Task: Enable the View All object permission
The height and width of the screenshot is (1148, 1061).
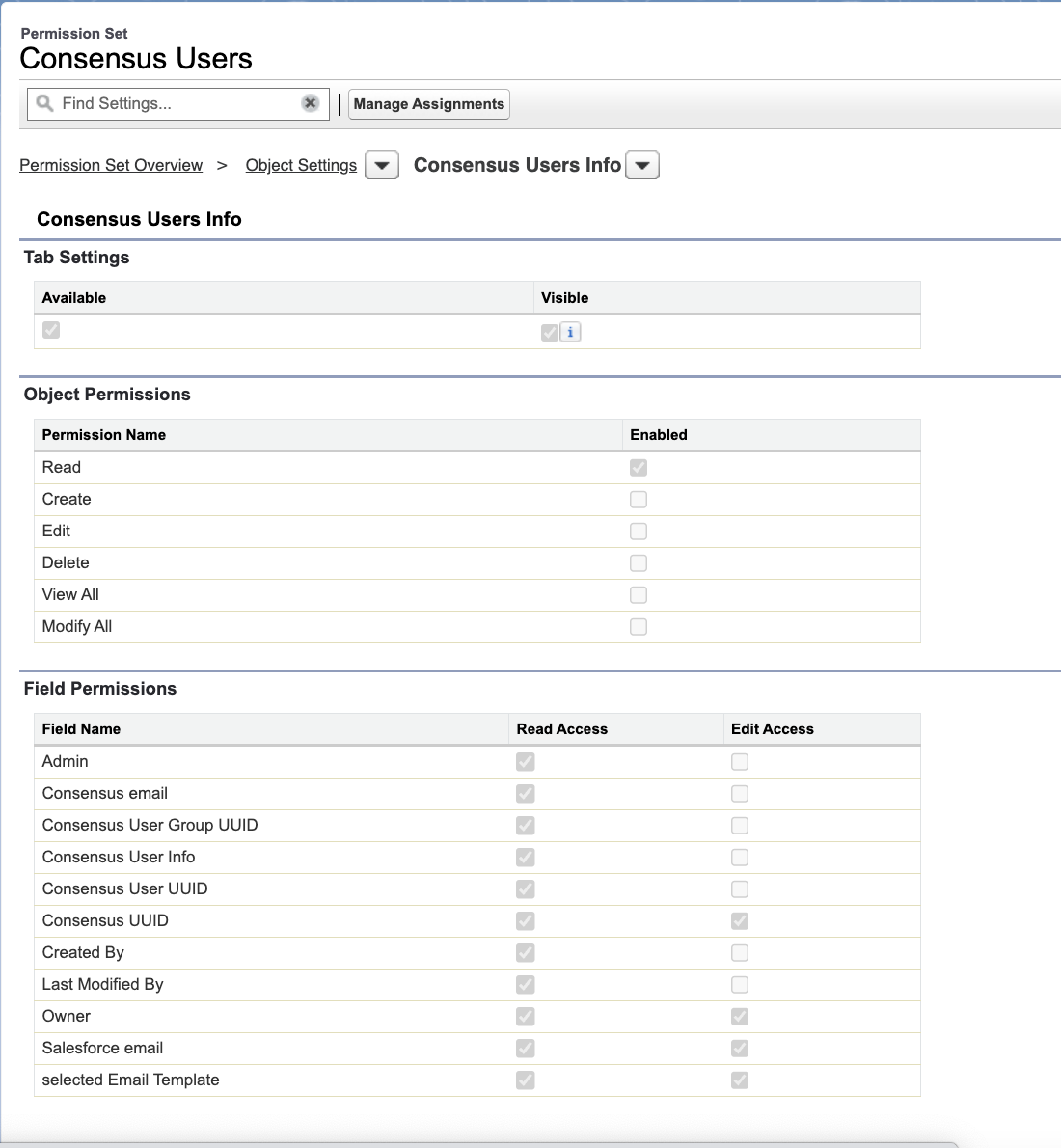Action: coord(639,595)
